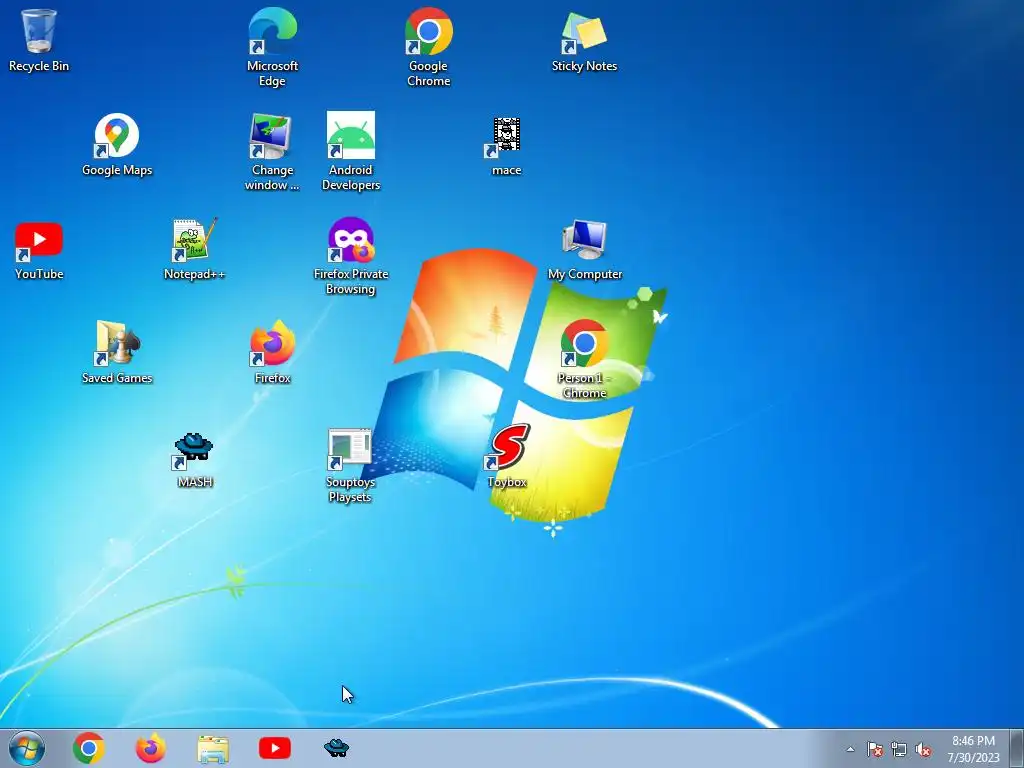
Task: Select the Saved Games folder icon
Action: pyautogui.click(x=117, y=353)
